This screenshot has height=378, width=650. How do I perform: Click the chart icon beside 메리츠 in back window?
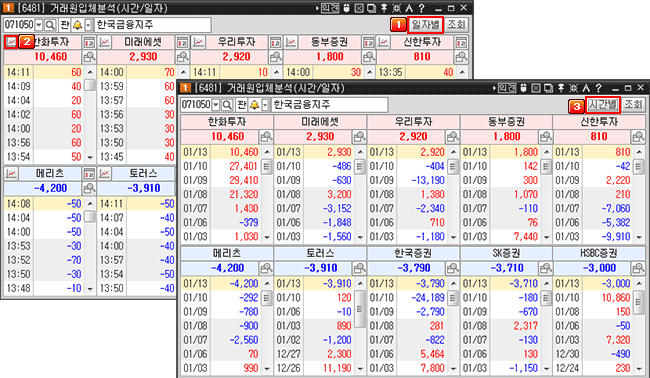tap(11, 174)
